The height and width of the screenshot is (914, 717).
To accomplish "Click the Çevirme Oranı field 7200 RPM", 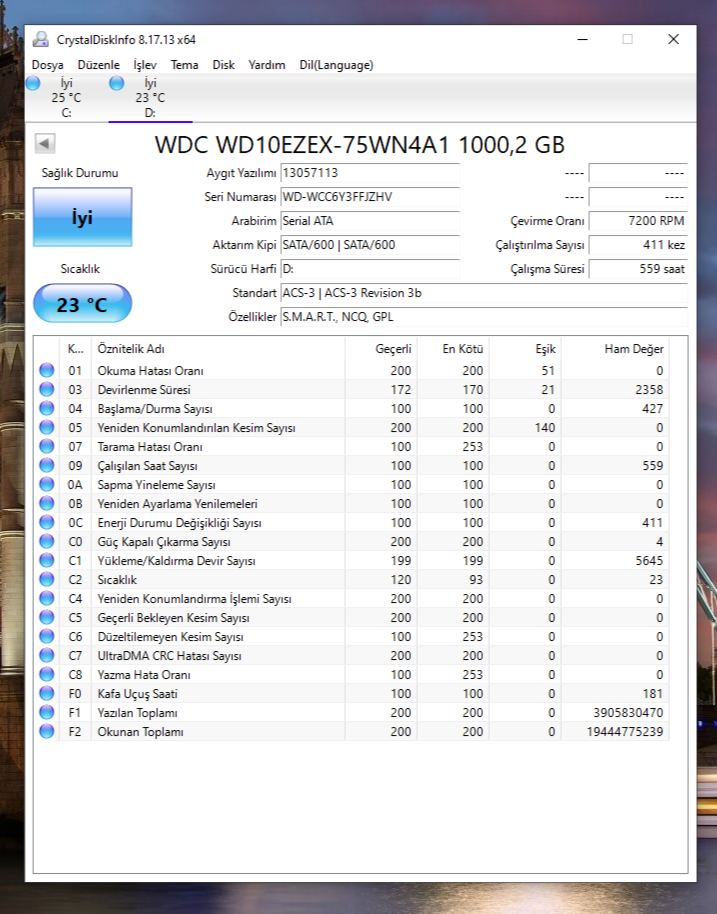I will click(x=638, y=221).
